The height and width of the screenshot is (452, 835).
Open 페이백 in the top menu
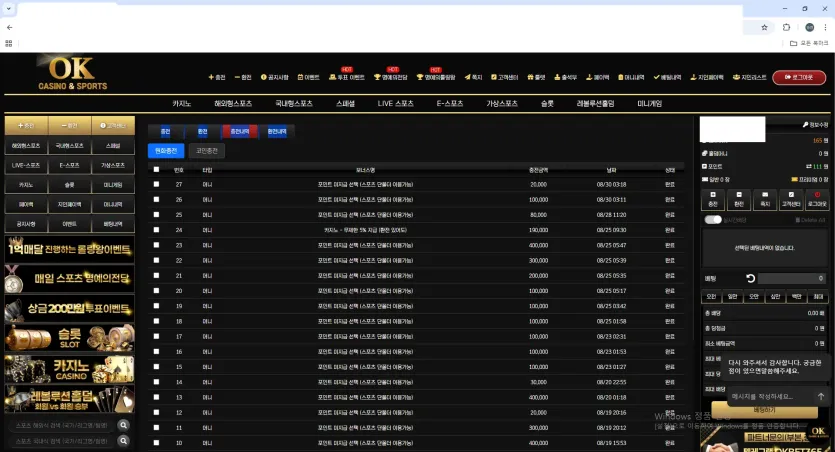[597, 77]
